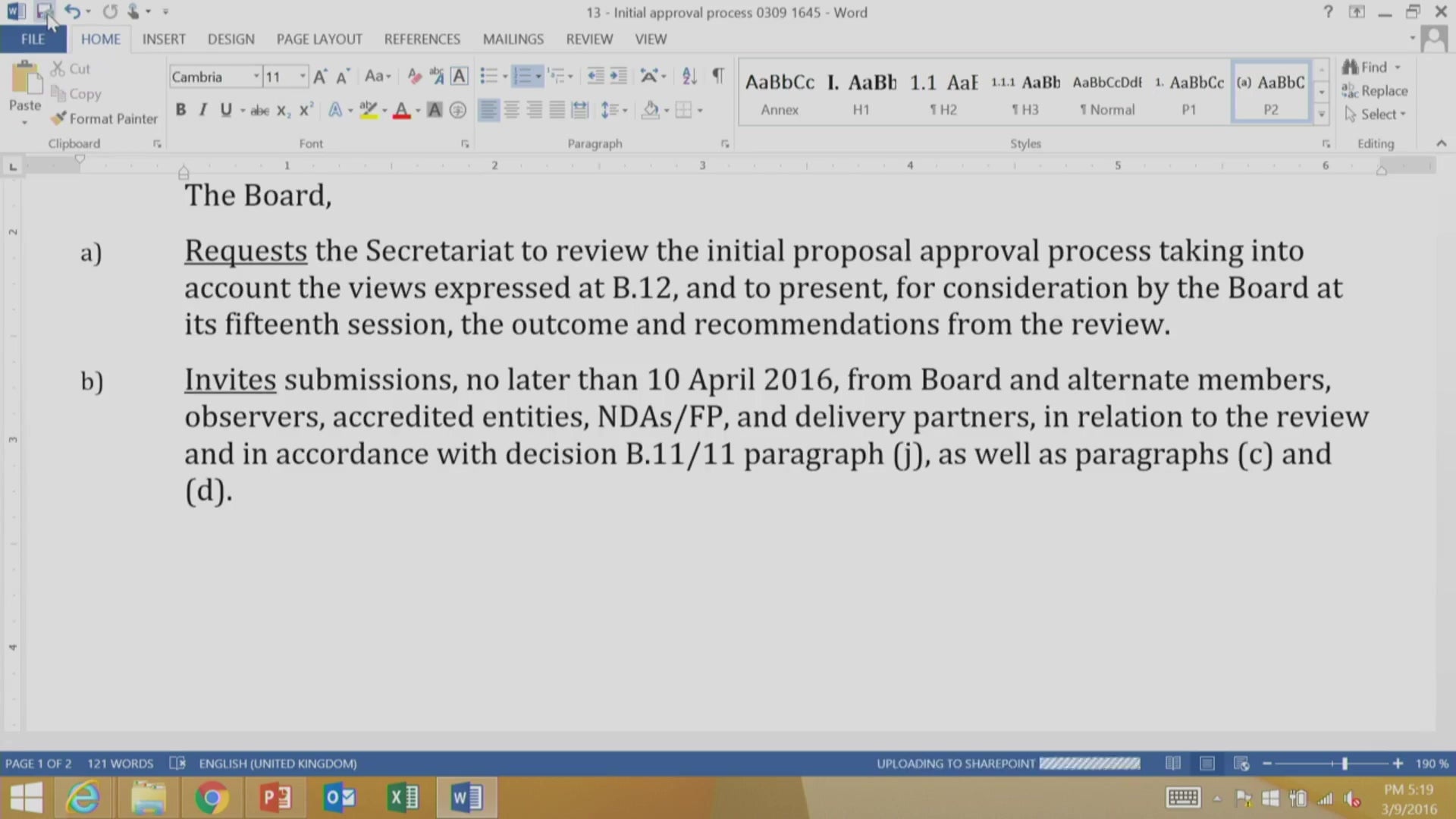Click the Repeat/Redo icon

click(110, 11)
